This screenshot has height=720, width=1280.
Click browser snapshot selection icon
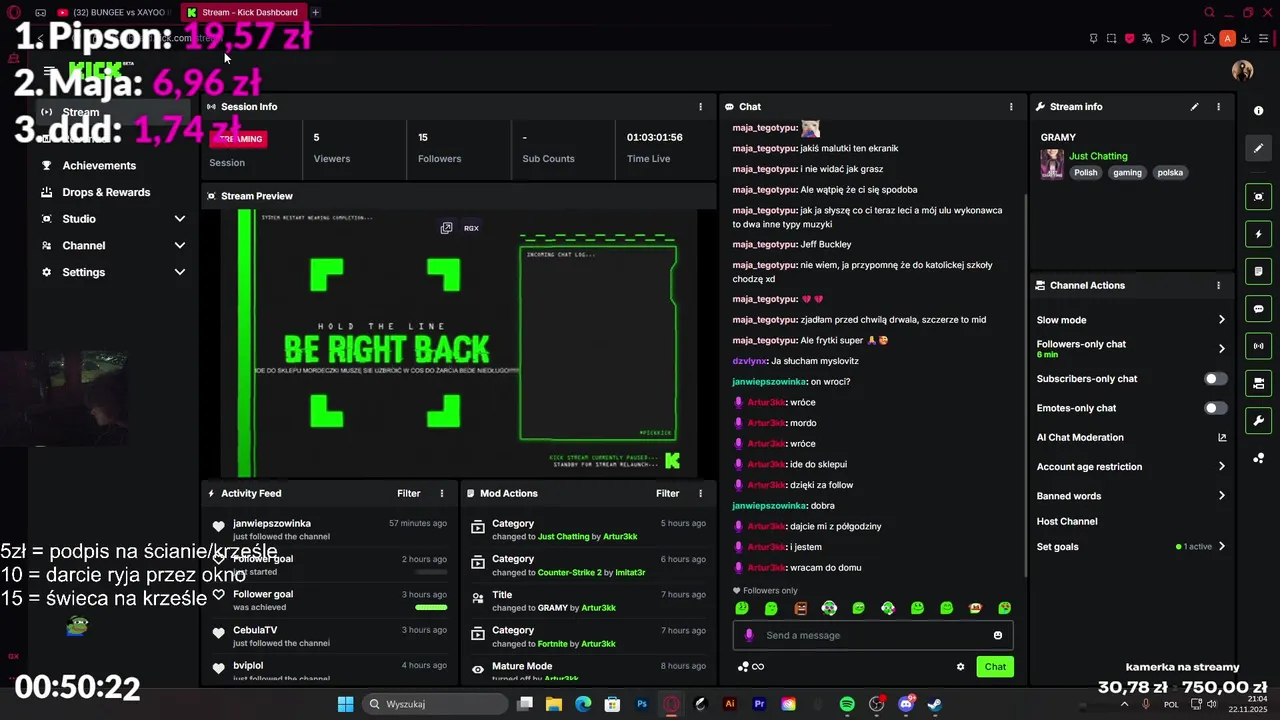(1111, 39)
